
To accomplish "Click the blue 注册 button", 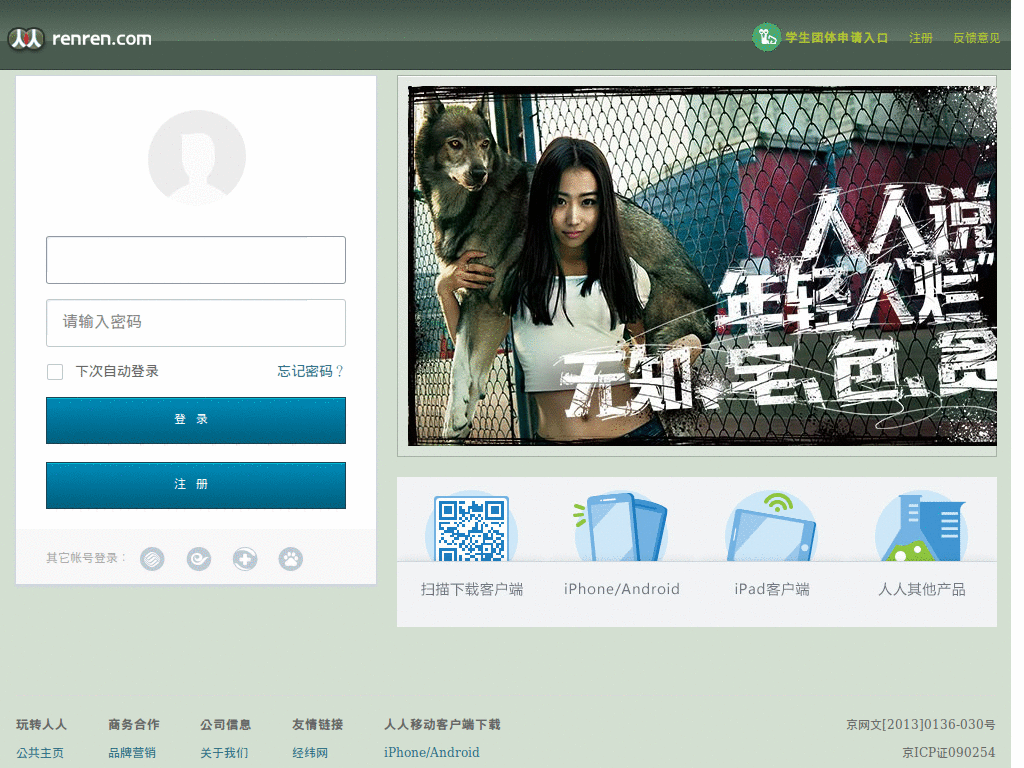I will point(196,485).
